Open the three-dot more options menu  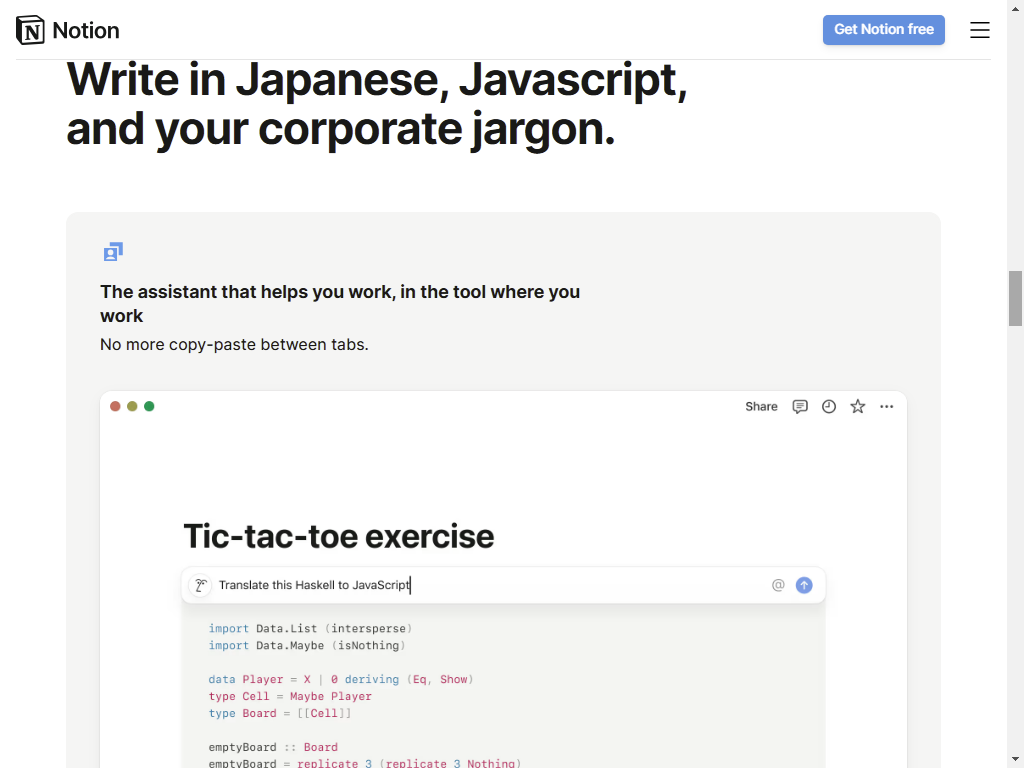(886, 406)
